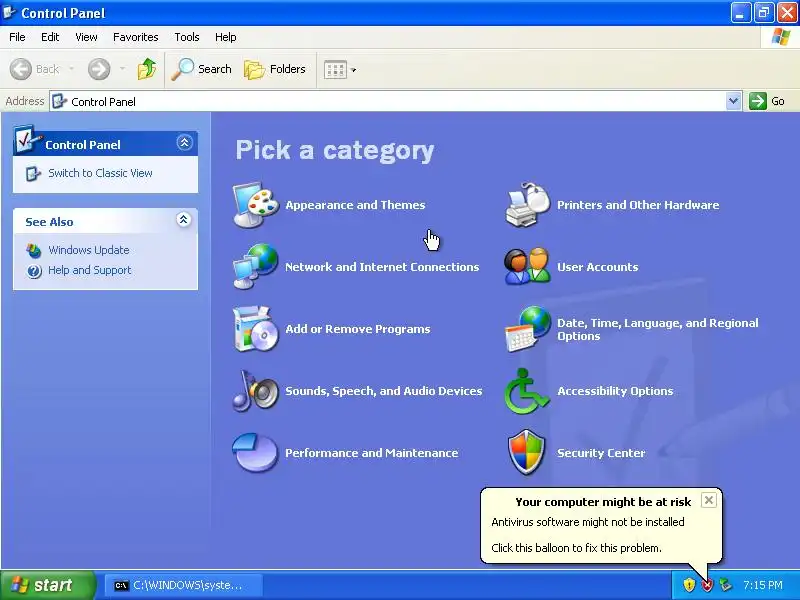Click the Network and Internet Connections text link
800x600 pixels.
pyautogui.click(x=382, y=267)
